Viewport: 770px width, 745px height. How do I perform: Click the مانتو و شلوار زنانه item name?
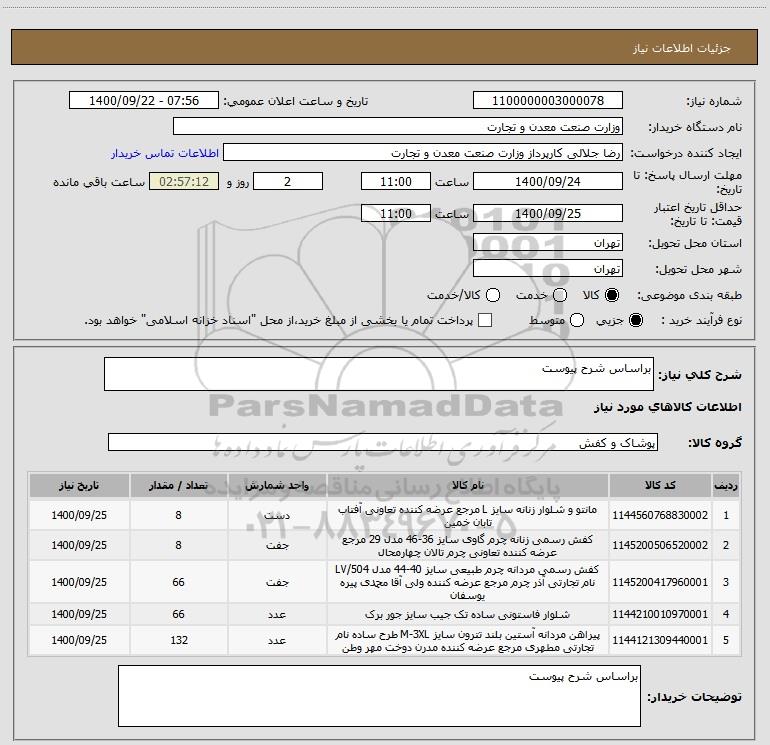click(468, 516)
